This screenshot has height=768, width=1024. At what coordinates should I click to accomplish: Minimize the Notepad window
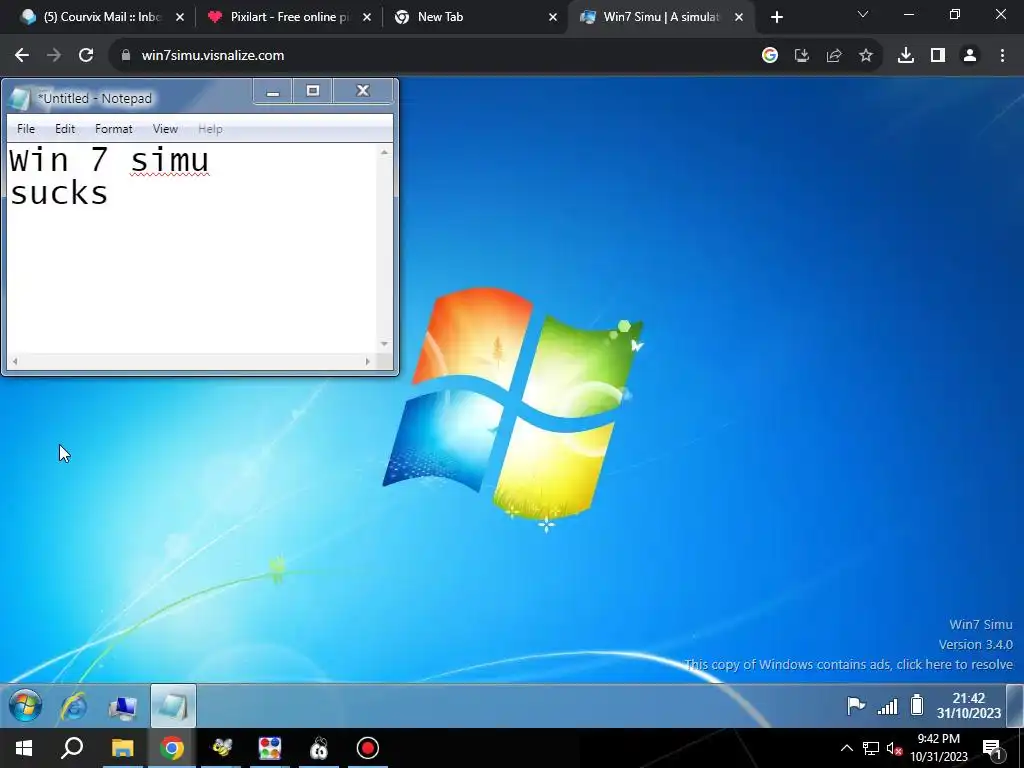(273, 91)
